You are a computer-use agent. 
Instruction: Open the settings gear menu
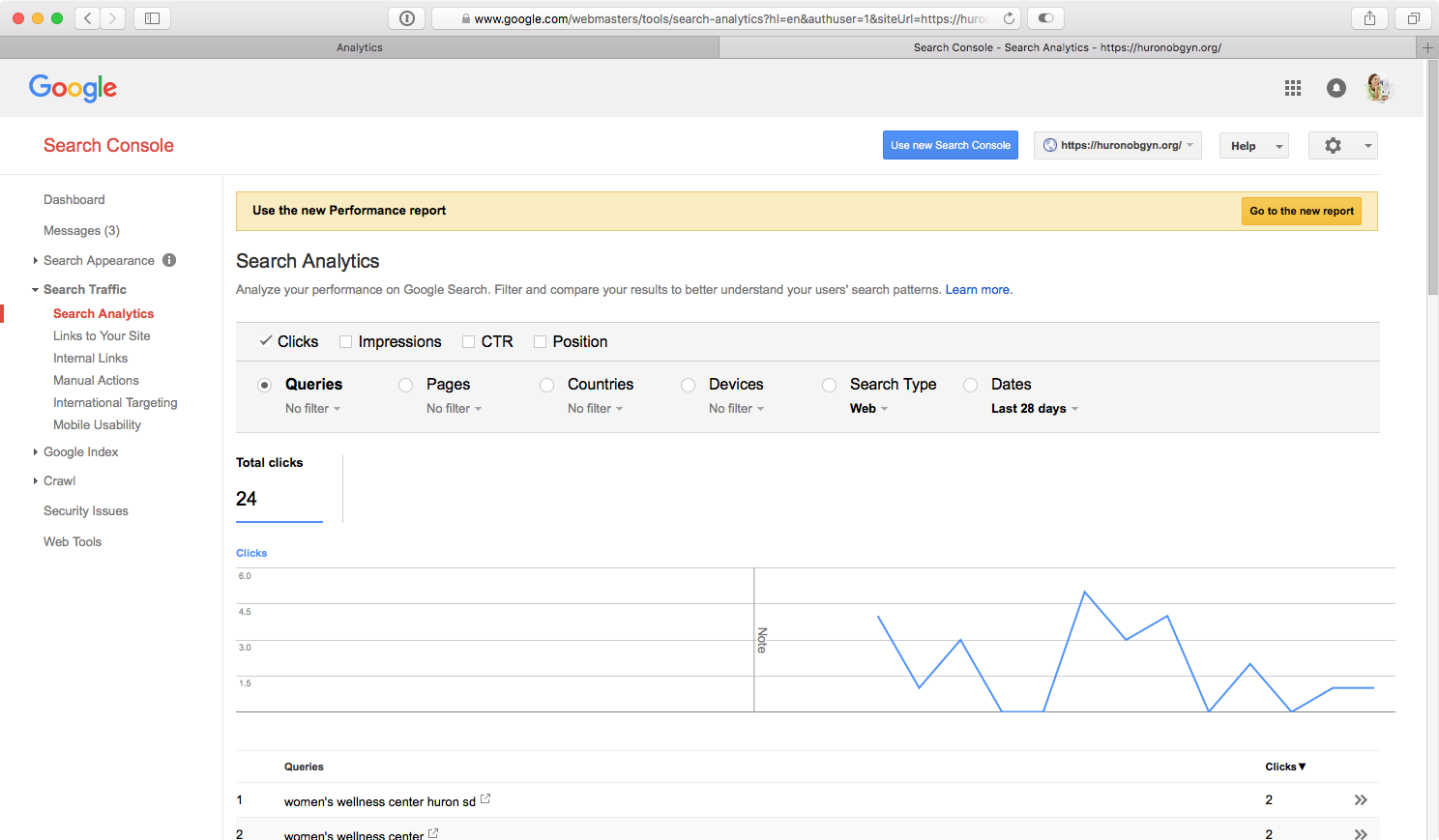point(1342,146)
